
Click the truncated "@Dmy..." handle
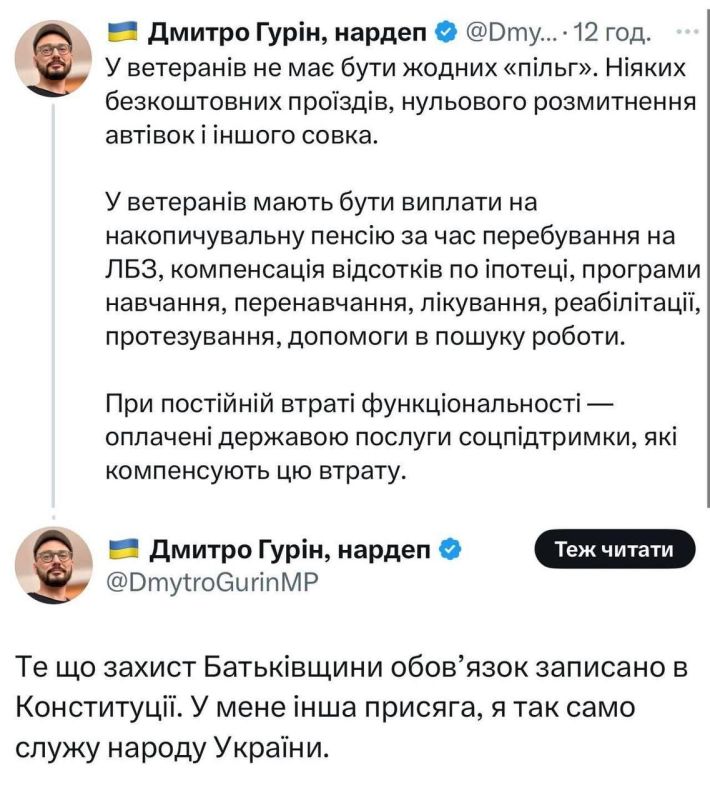507,35
